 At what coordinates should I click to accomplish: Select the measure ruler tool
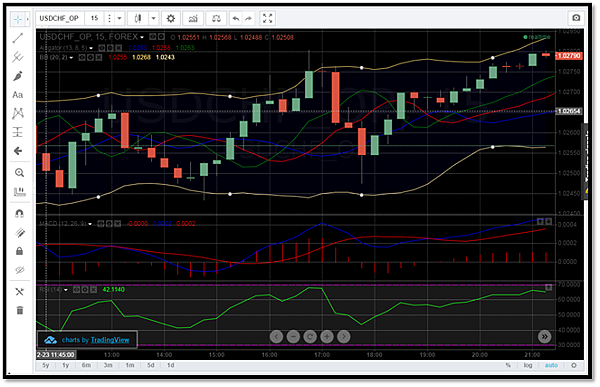click(x=19, y=192)
